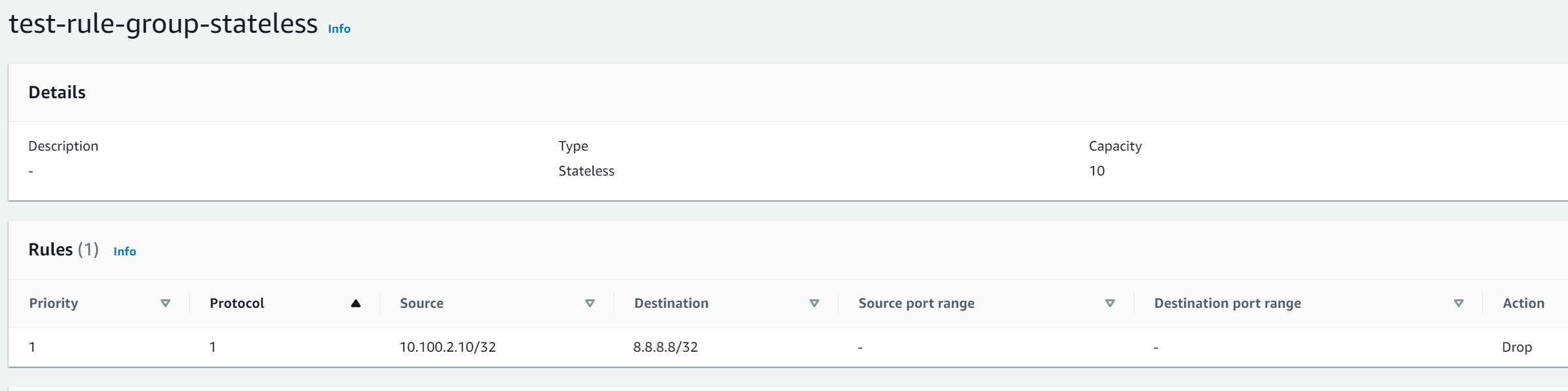The image size is (1568, 391).
Task: Click the Priority column sort arrow
Action: click(x=166, y=303)
